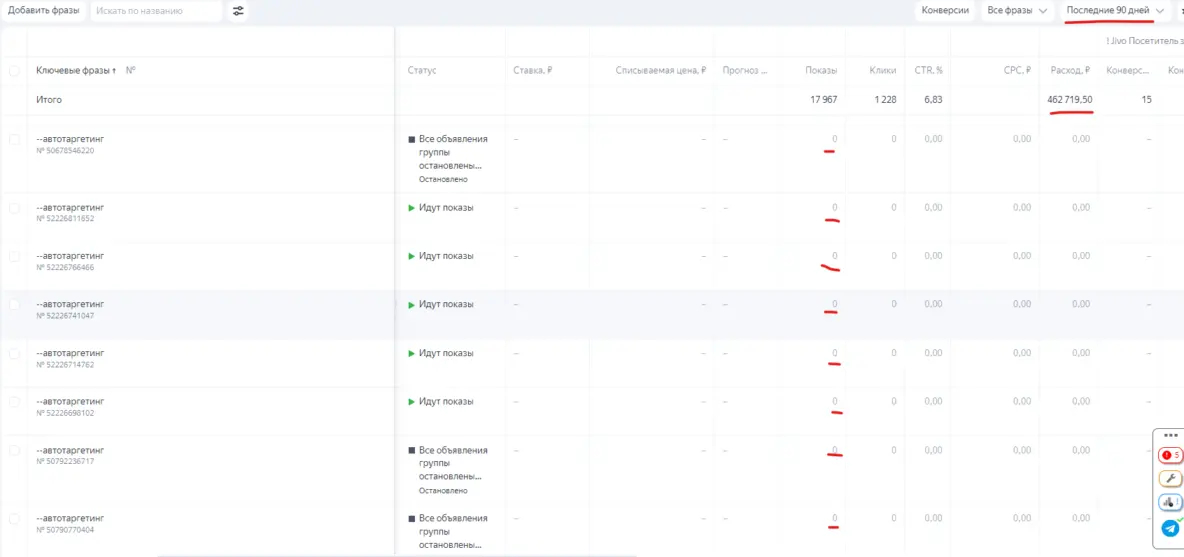This screenshot has height=557, width=1184.
Task: Sort by the 'Показы' column header
Action: 821,70
